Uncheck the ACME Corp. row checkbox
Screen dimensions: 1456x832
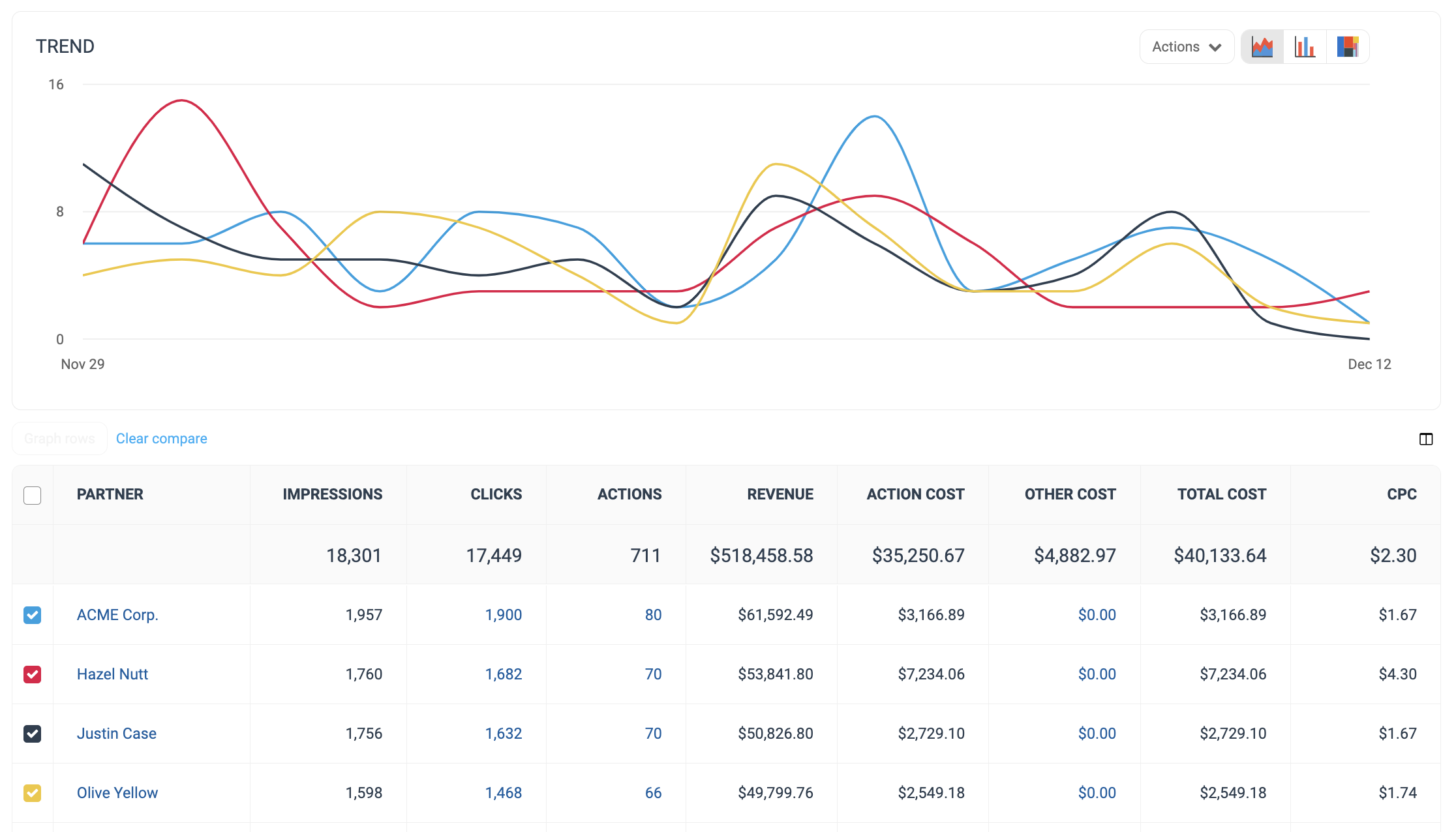pyautogui.click(x=33, y=616)
